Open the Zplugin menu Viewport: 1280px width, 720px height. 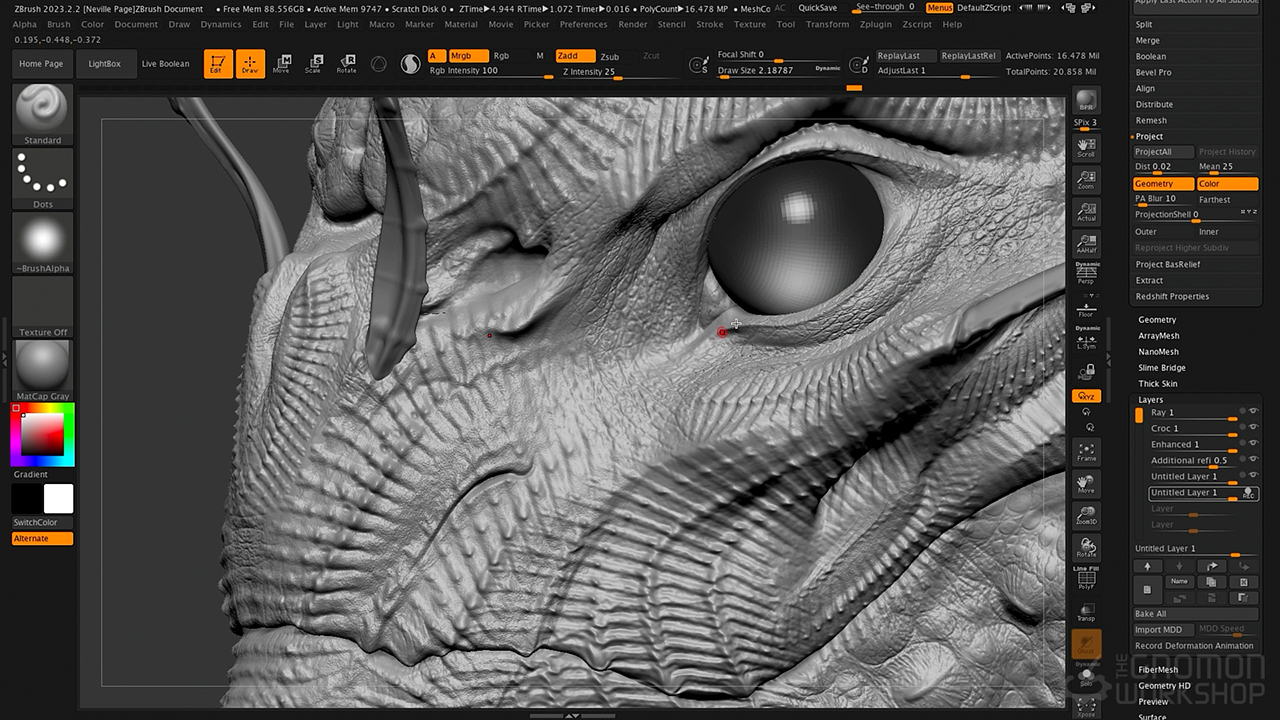(x=875, y=24)
